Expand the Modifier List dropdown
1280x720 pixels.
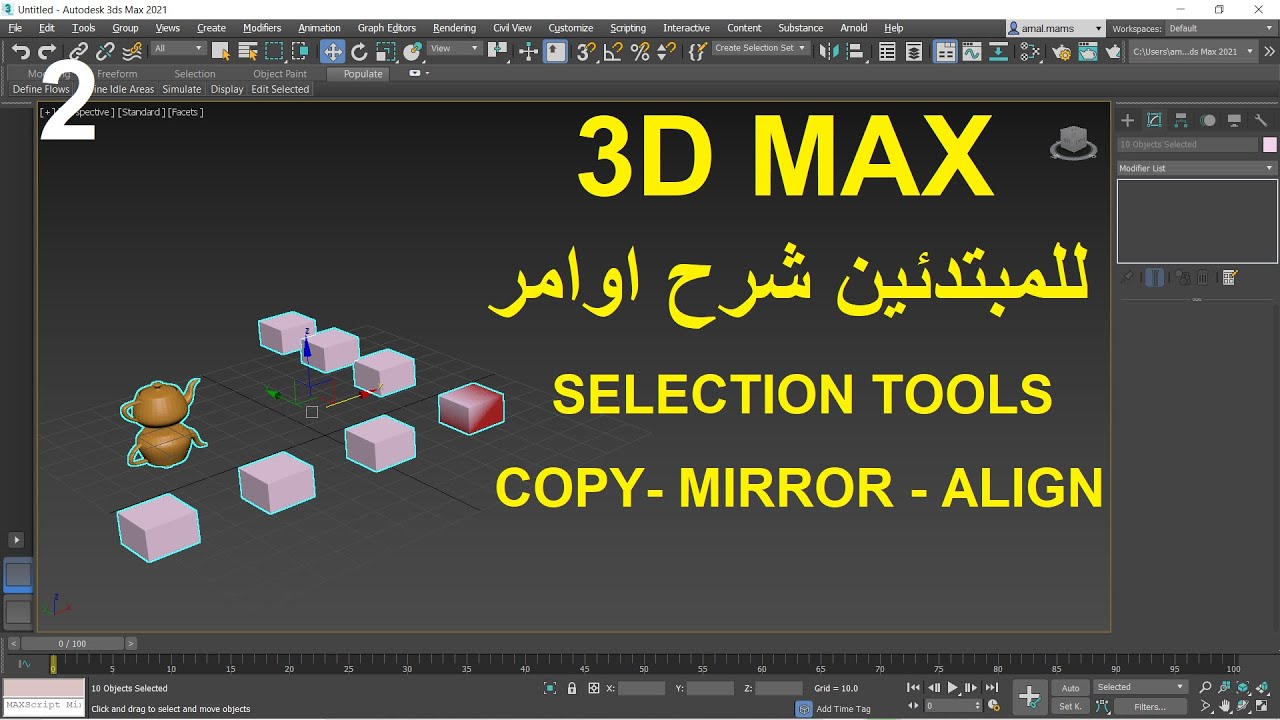pyautogui.click(x=1197, y=168)
